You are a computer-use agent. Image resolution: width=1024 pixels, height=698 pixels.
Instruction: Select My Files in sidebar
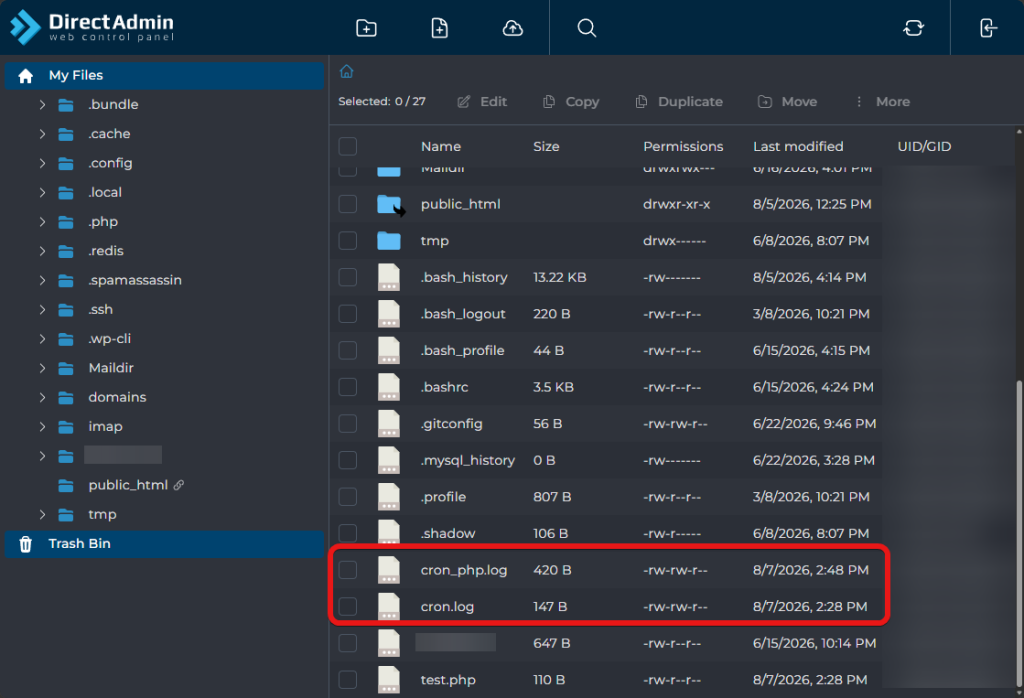click(165, 76)
